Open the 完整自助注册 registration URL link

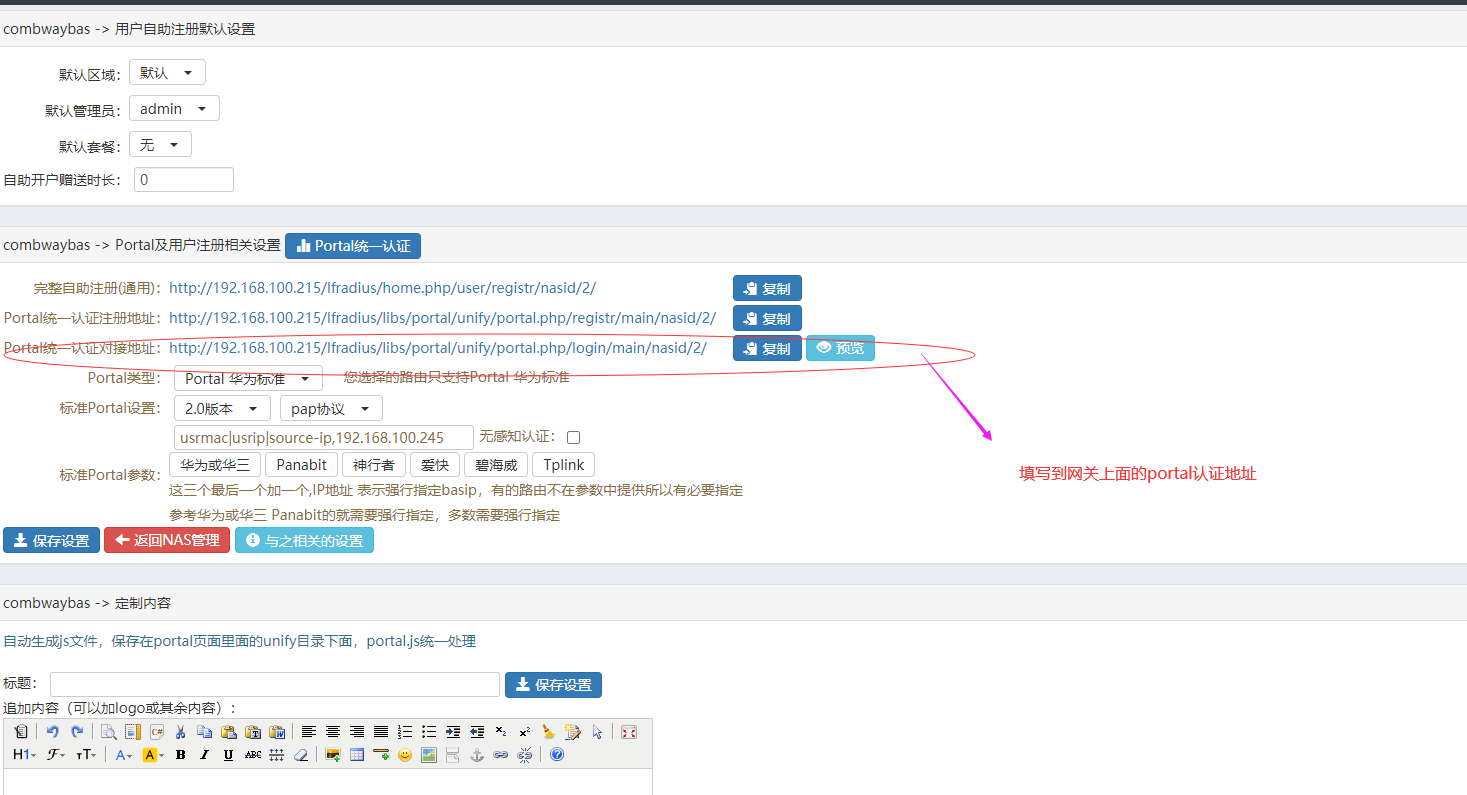pyautogui.click(x=382, y=288)
